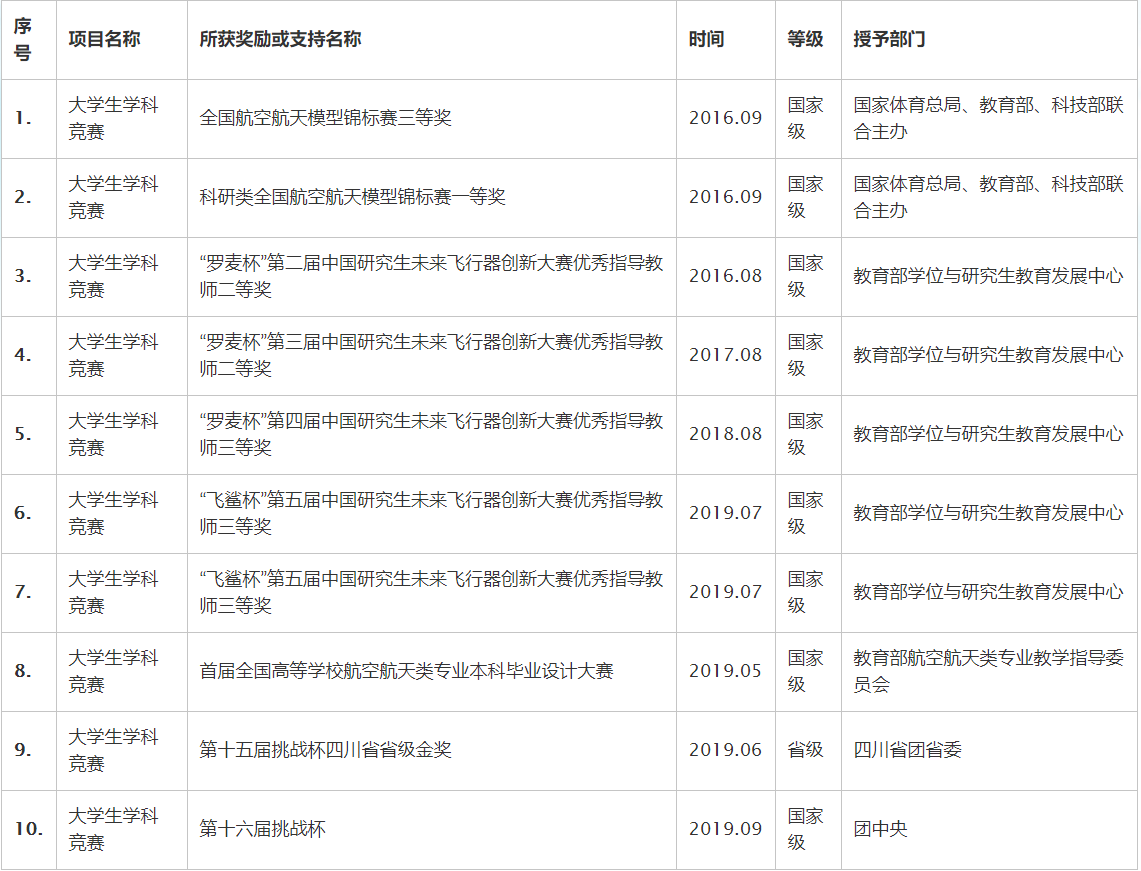Click 国家级 level in row 3
Screen dimensions: 1141x871
click(808, 277)
